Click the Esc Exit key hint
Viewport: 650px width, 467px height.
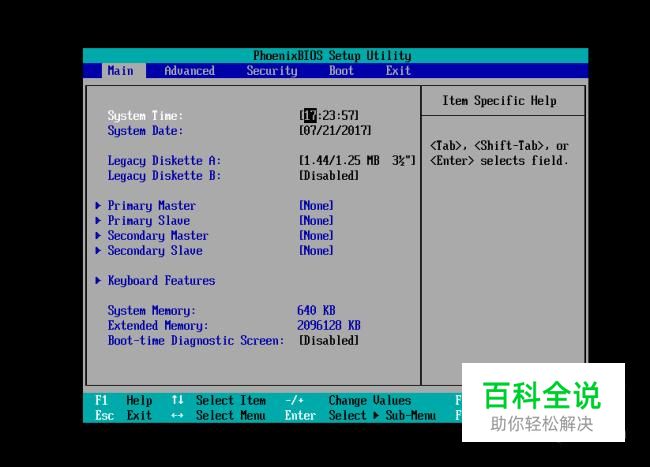[x=124, y=415]
